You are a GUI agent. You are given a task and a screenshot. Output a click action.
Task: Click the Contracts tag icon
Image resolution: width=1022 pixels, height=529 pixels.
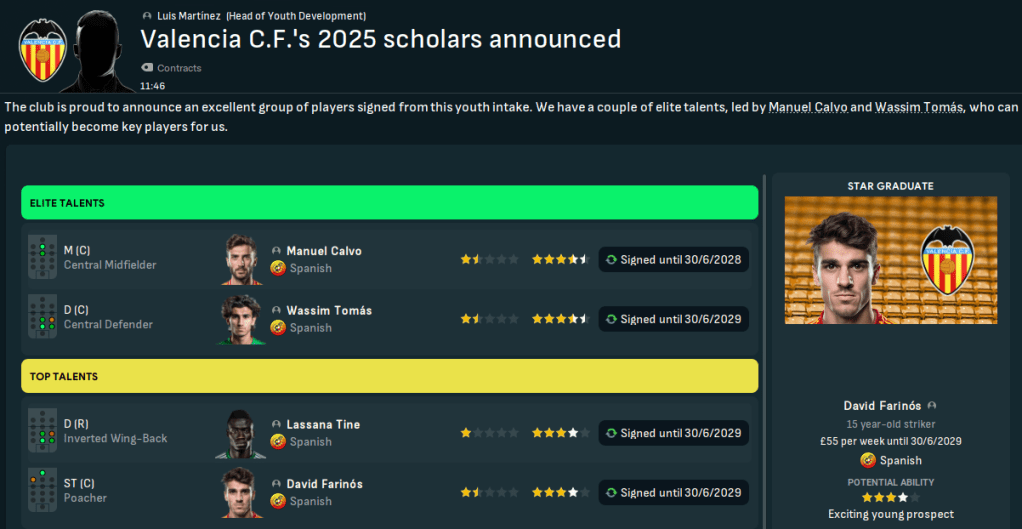[147, 68]
